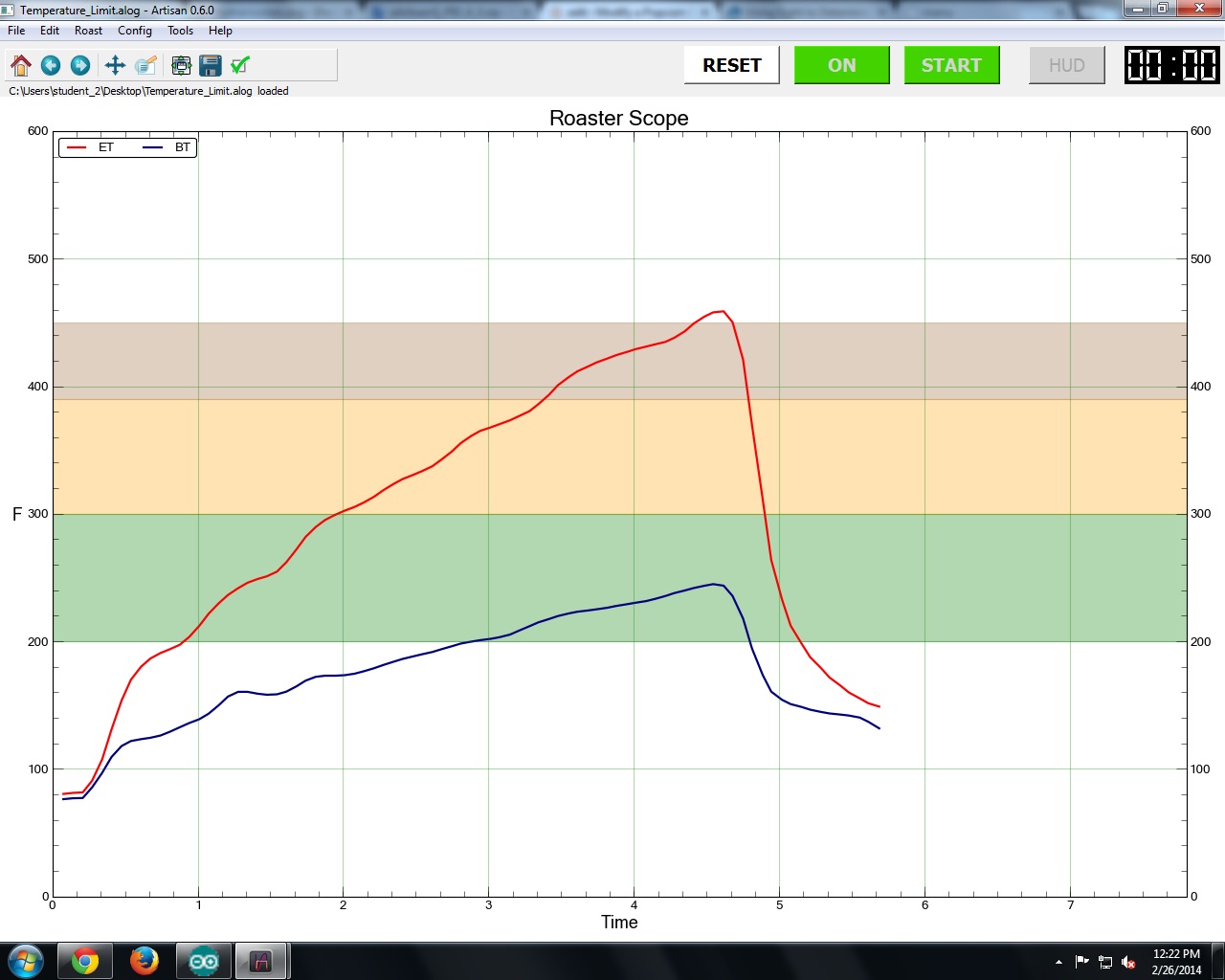Begin recording with the START button

click(951, 65)
